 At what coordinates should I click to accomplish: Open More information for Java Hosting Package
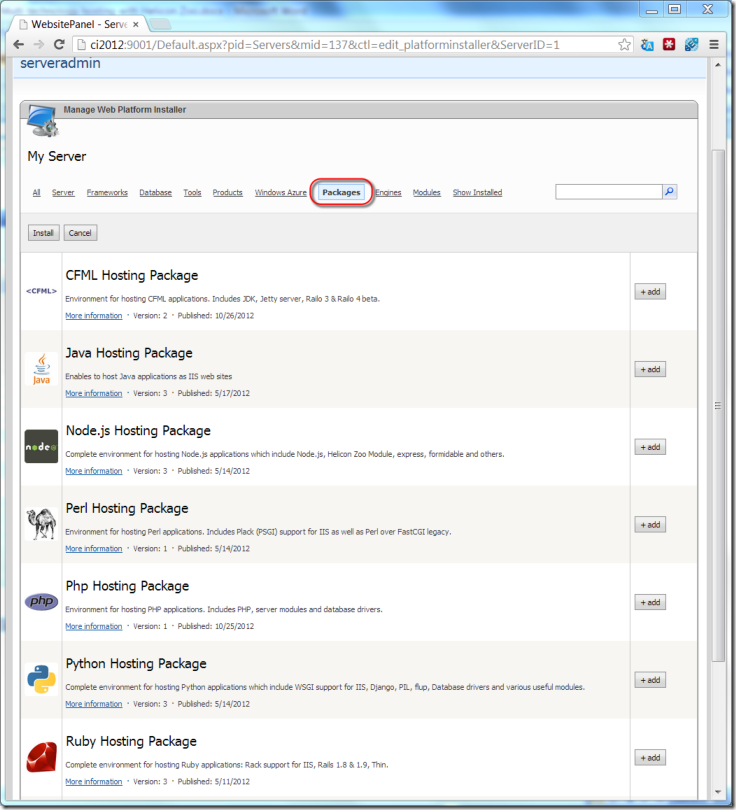pyautogui.click(x=94, y=394)
